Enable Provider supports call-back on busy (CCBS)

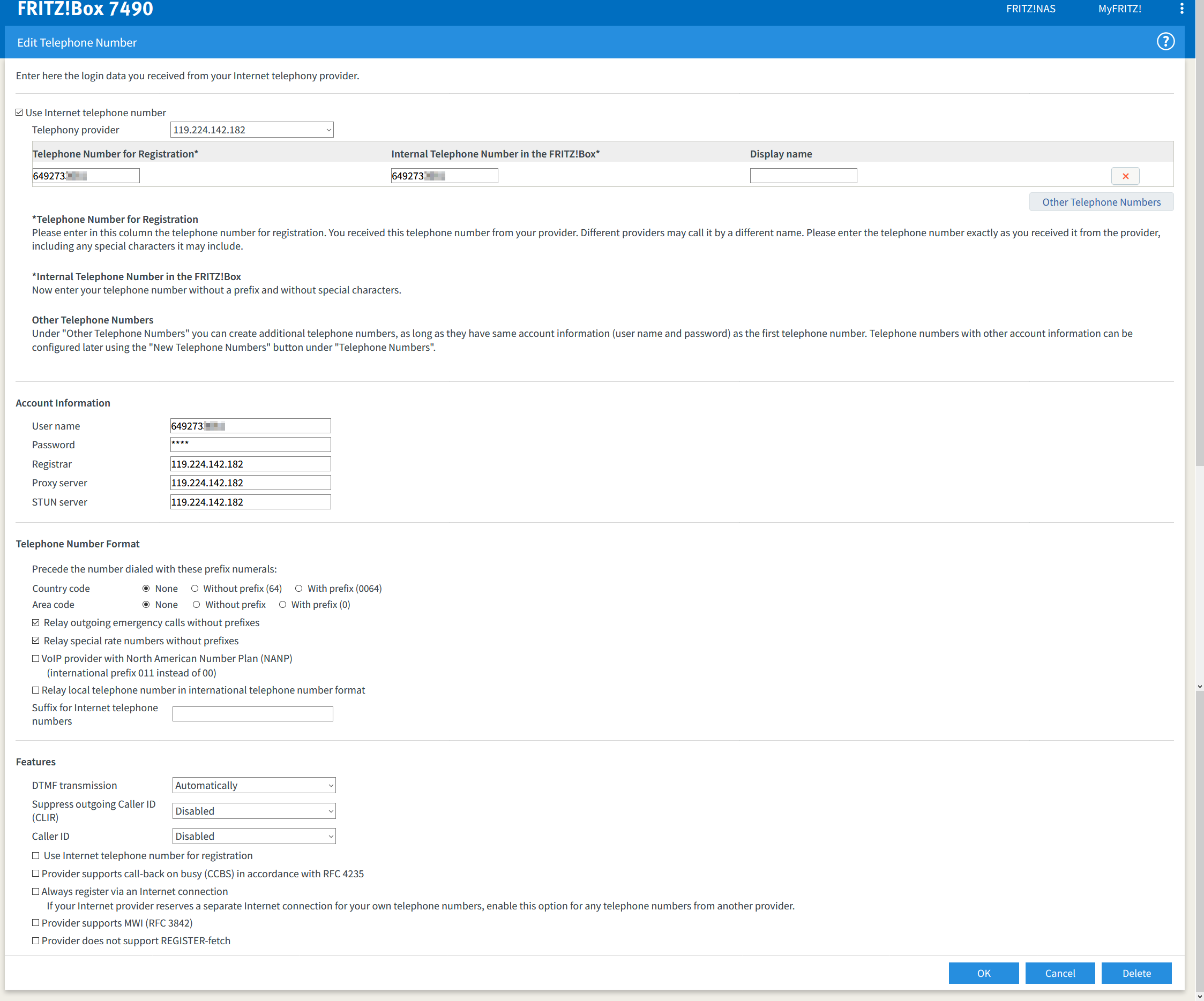click(x=36, y=874)
